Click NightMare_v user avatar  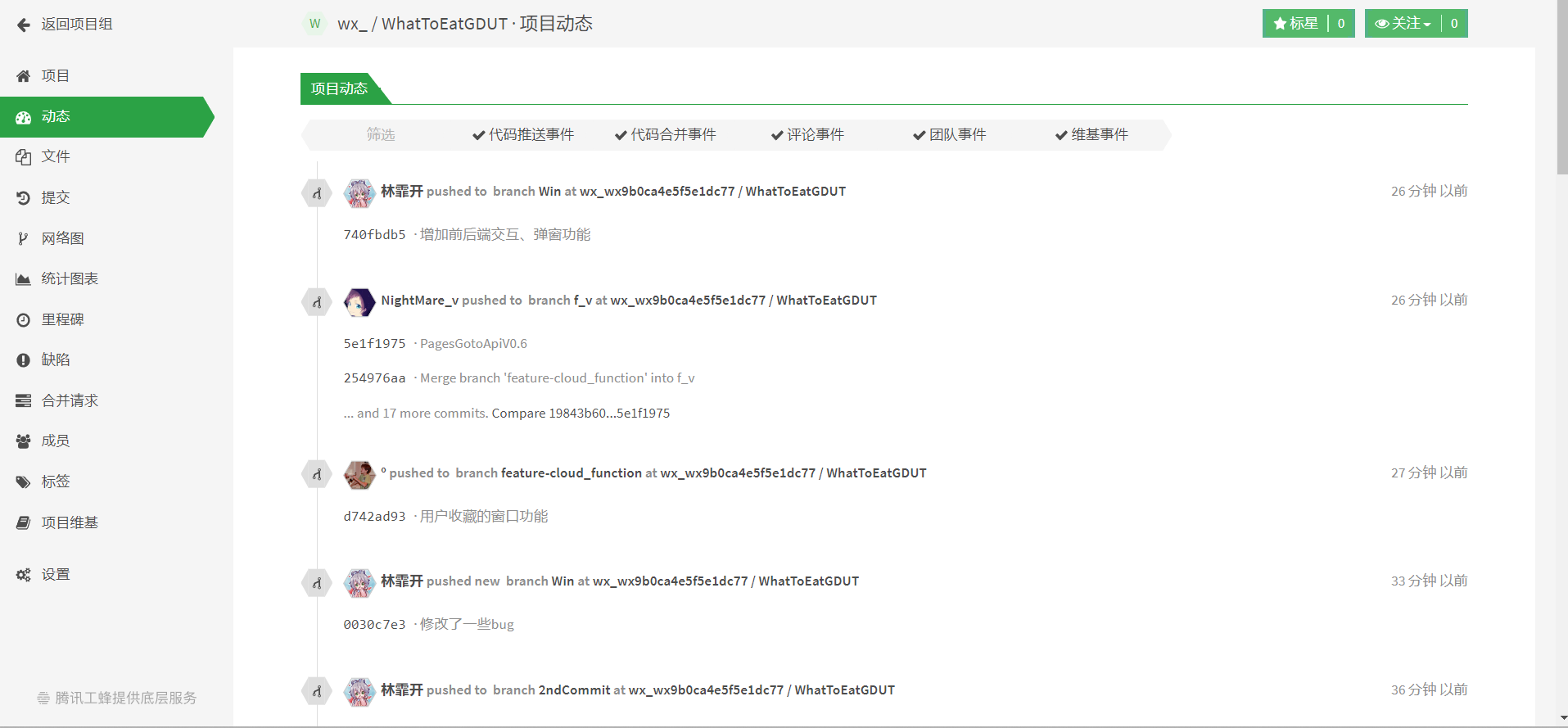pos(359,302)
